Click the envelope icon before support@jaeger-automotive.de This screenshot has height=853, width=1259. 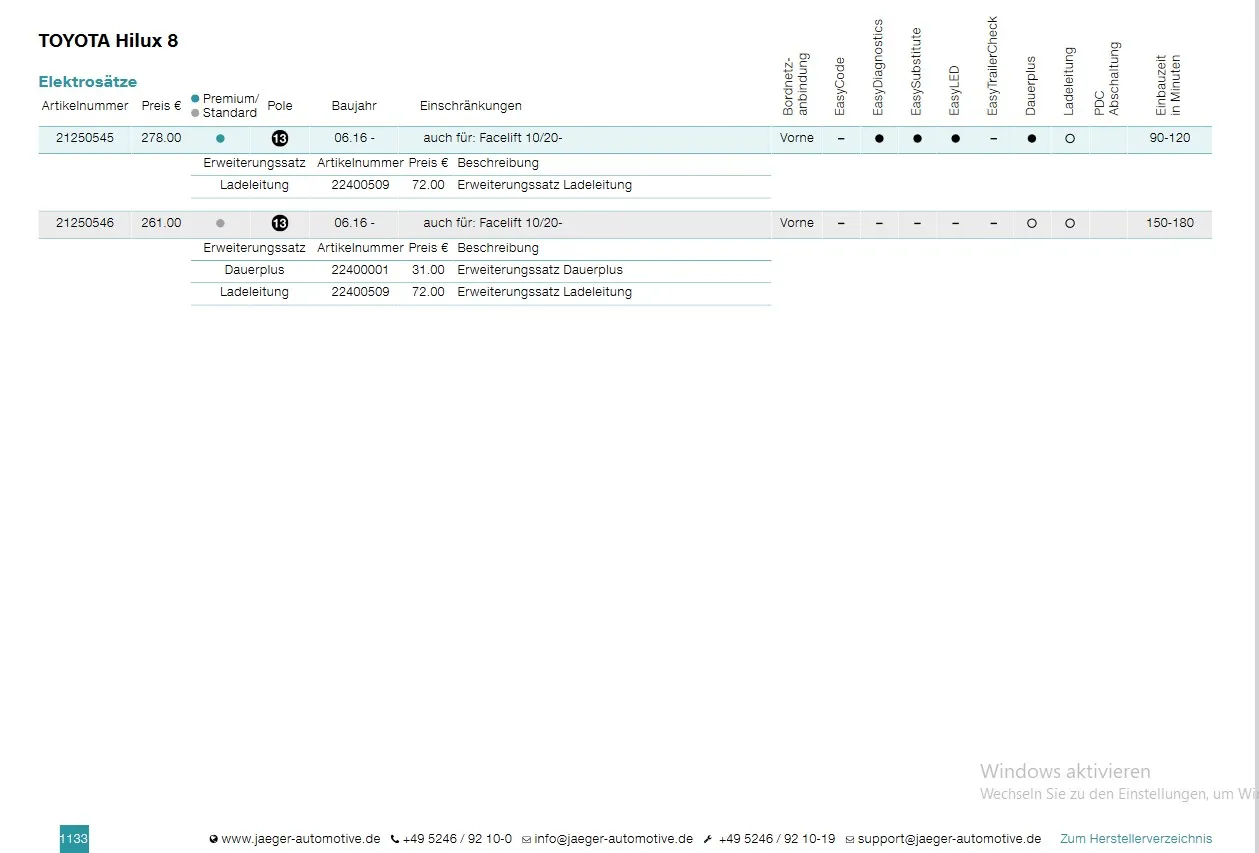point(850,840)
